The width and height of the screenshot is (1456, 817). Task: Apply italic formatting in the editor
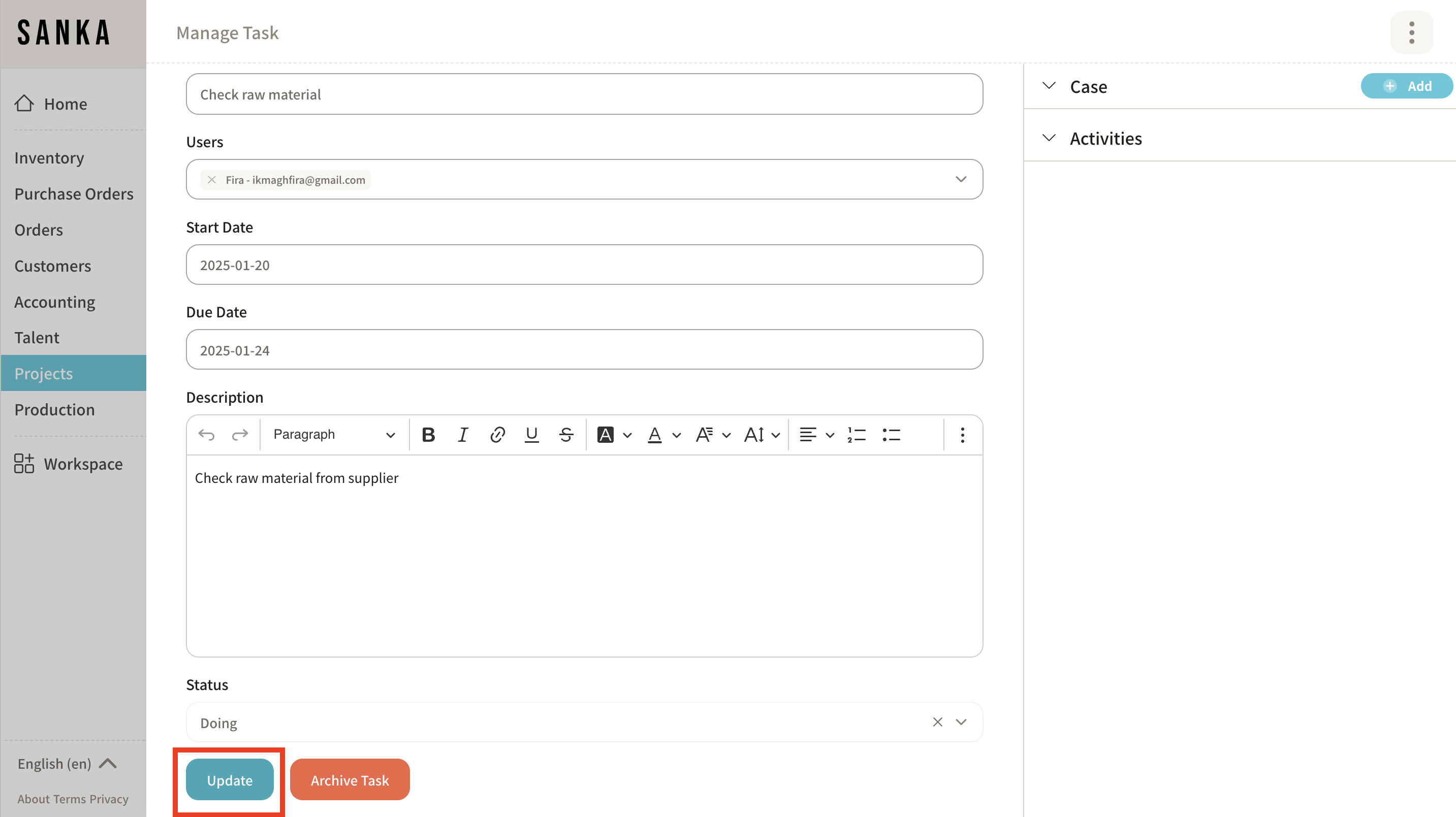click(x=462, y=435)
